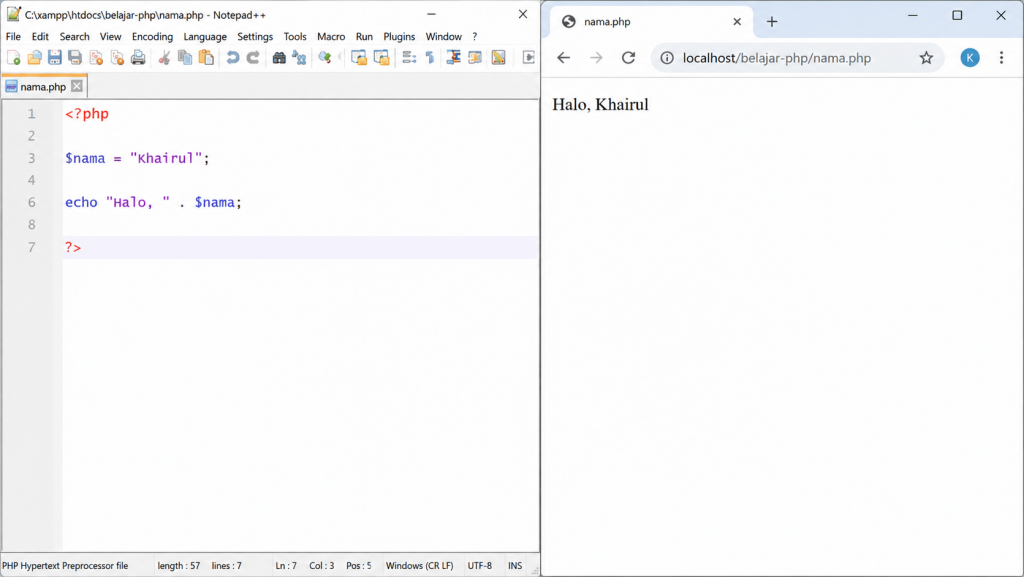Redo the last undone edit
1024x577 pixels.
pos(253,58)
